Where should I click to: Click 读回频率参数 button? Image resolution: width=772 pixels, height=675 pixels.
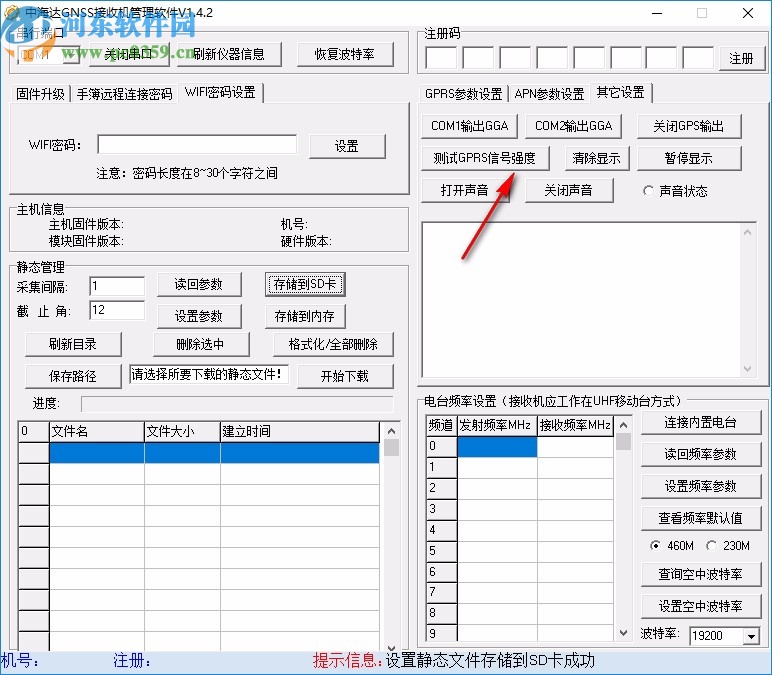(x=701, y=454)
